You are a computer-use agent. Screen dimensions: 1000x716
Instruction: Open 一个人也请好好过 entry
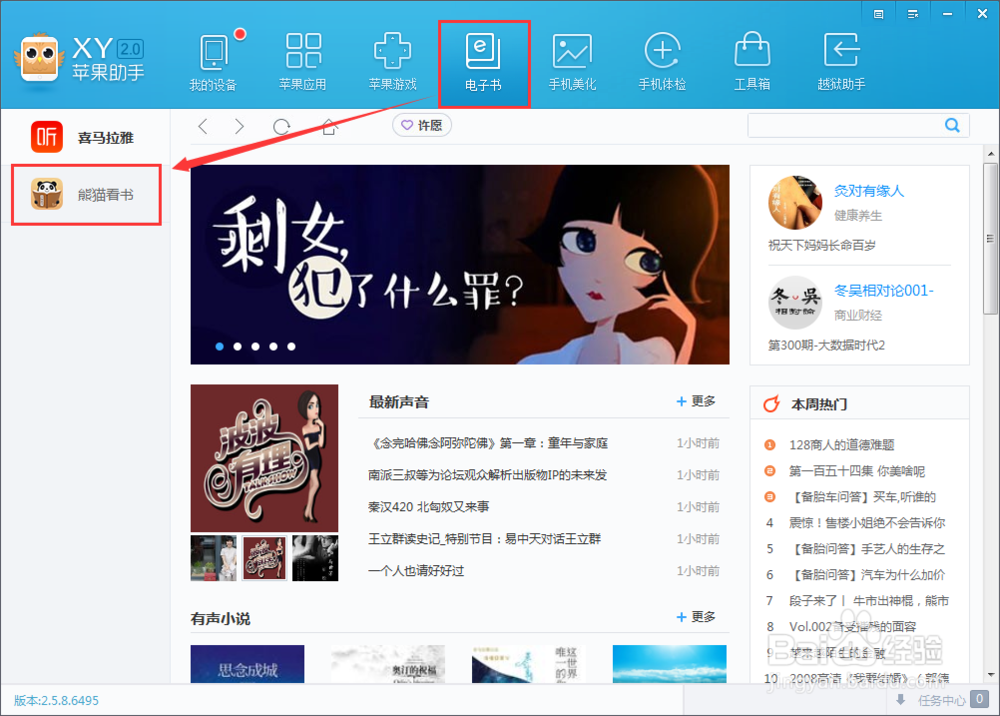(x=416, y=571)
